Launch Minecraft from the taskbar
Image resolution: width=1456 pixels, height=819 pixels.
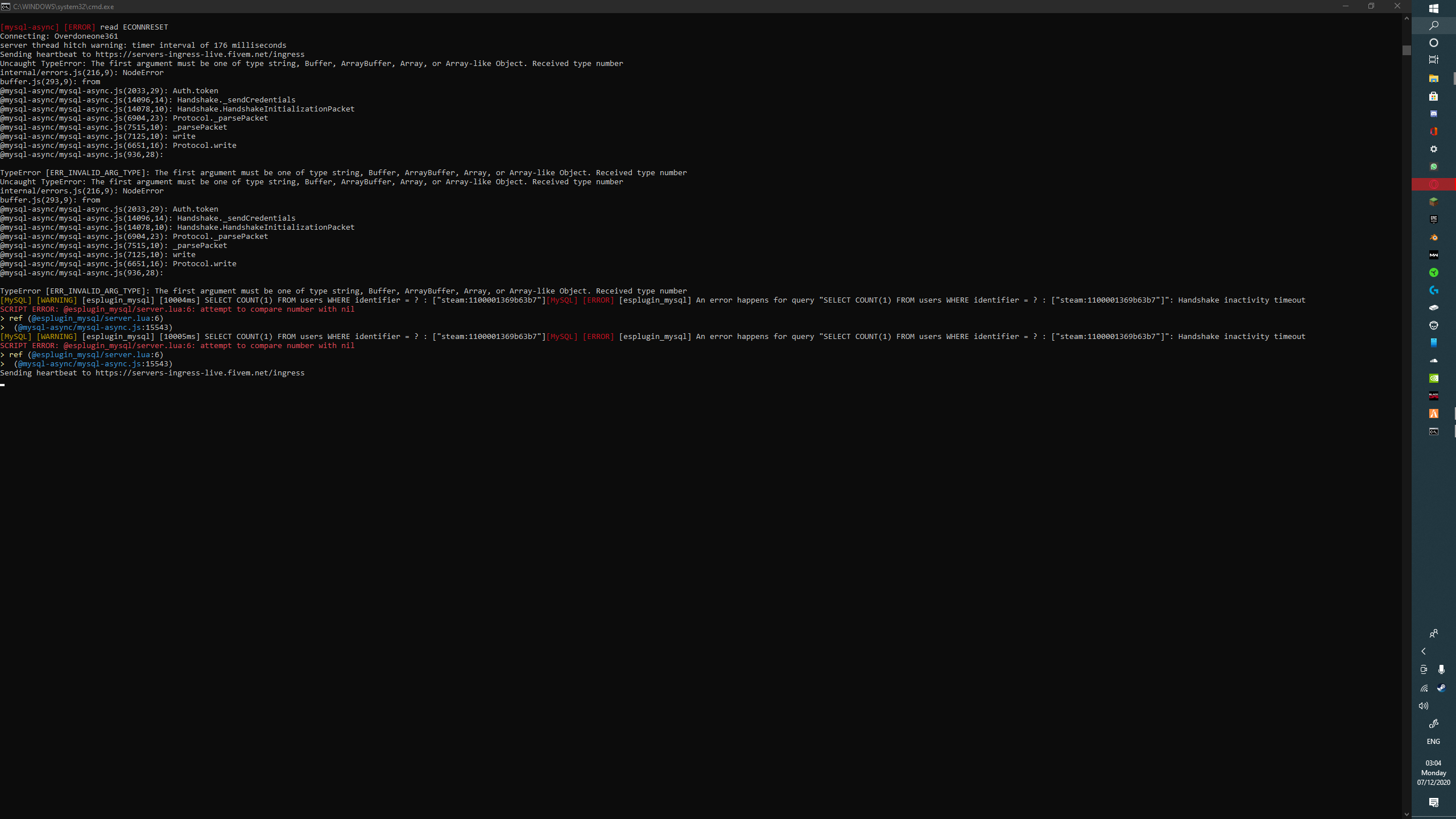pyautogui.click(x=1434, y=201)
